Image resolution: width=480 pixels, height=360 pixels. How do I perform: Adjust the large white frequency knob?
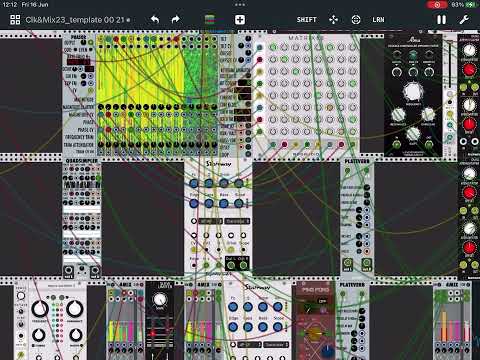point(413,91)
